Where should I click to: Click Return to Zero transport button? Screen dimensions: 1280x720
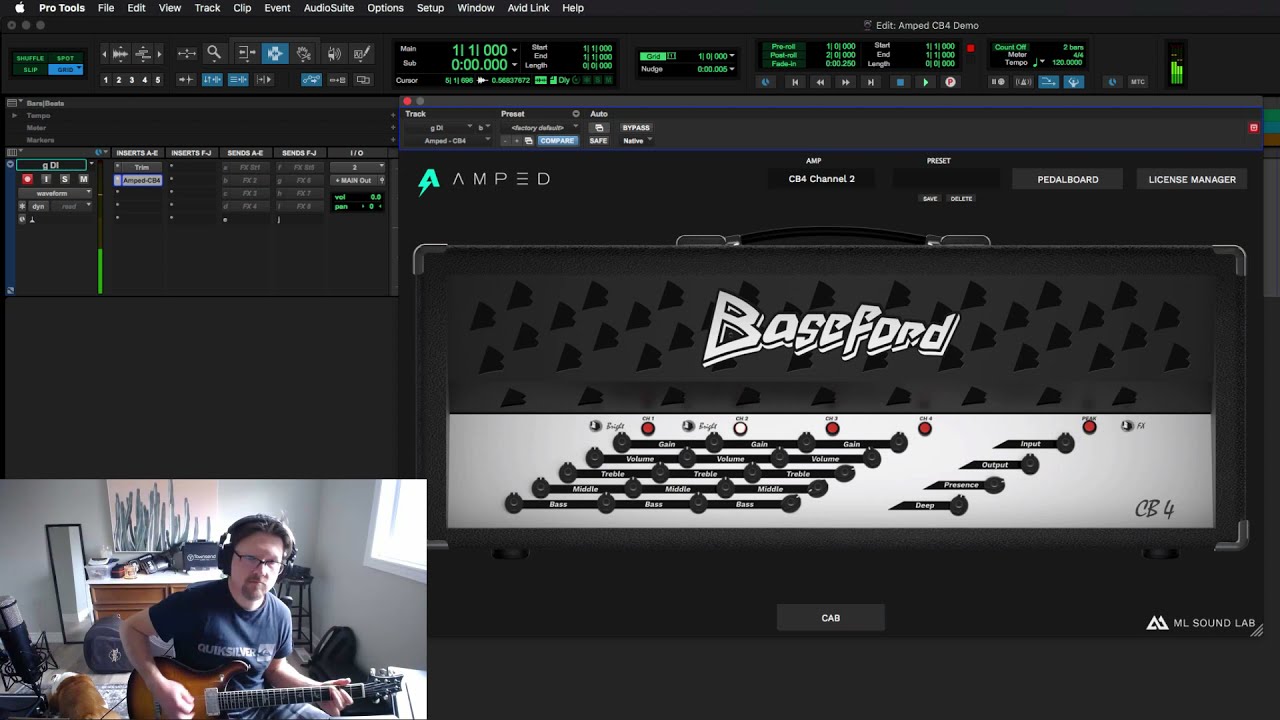tap(795, 82)
